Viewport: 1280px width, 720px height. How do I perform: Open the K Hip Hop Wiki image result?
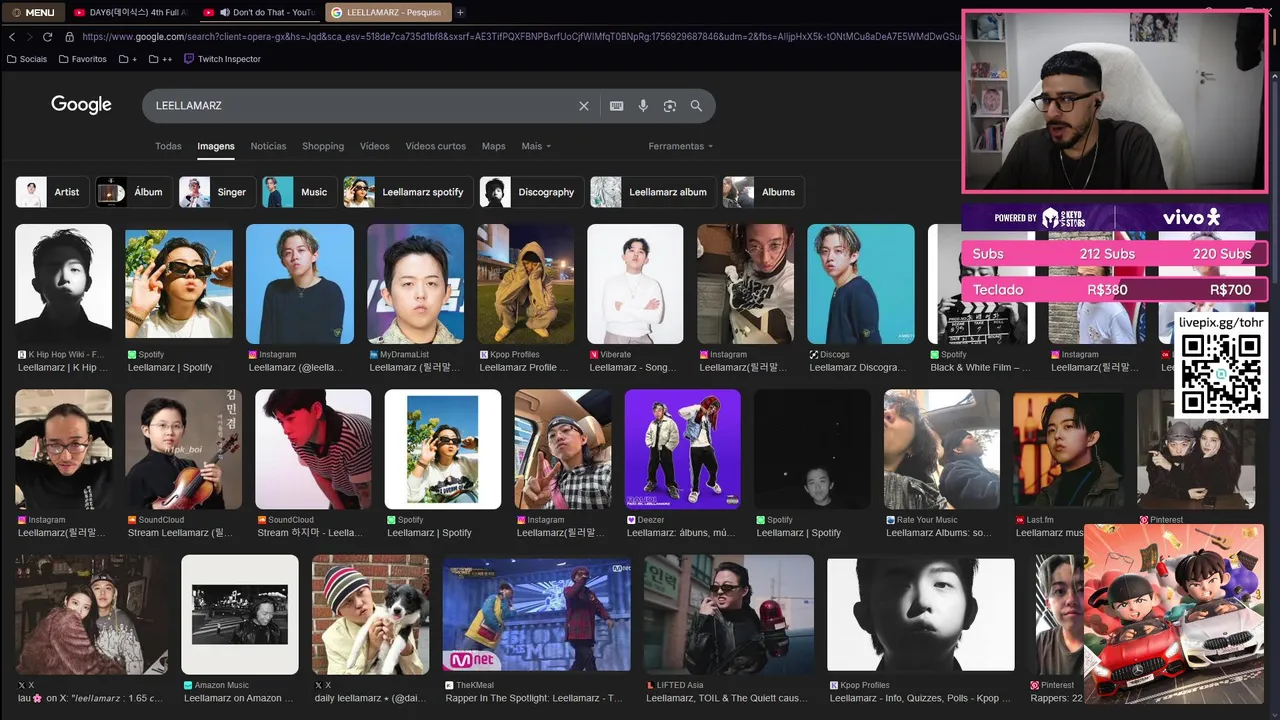coord(64,284)
